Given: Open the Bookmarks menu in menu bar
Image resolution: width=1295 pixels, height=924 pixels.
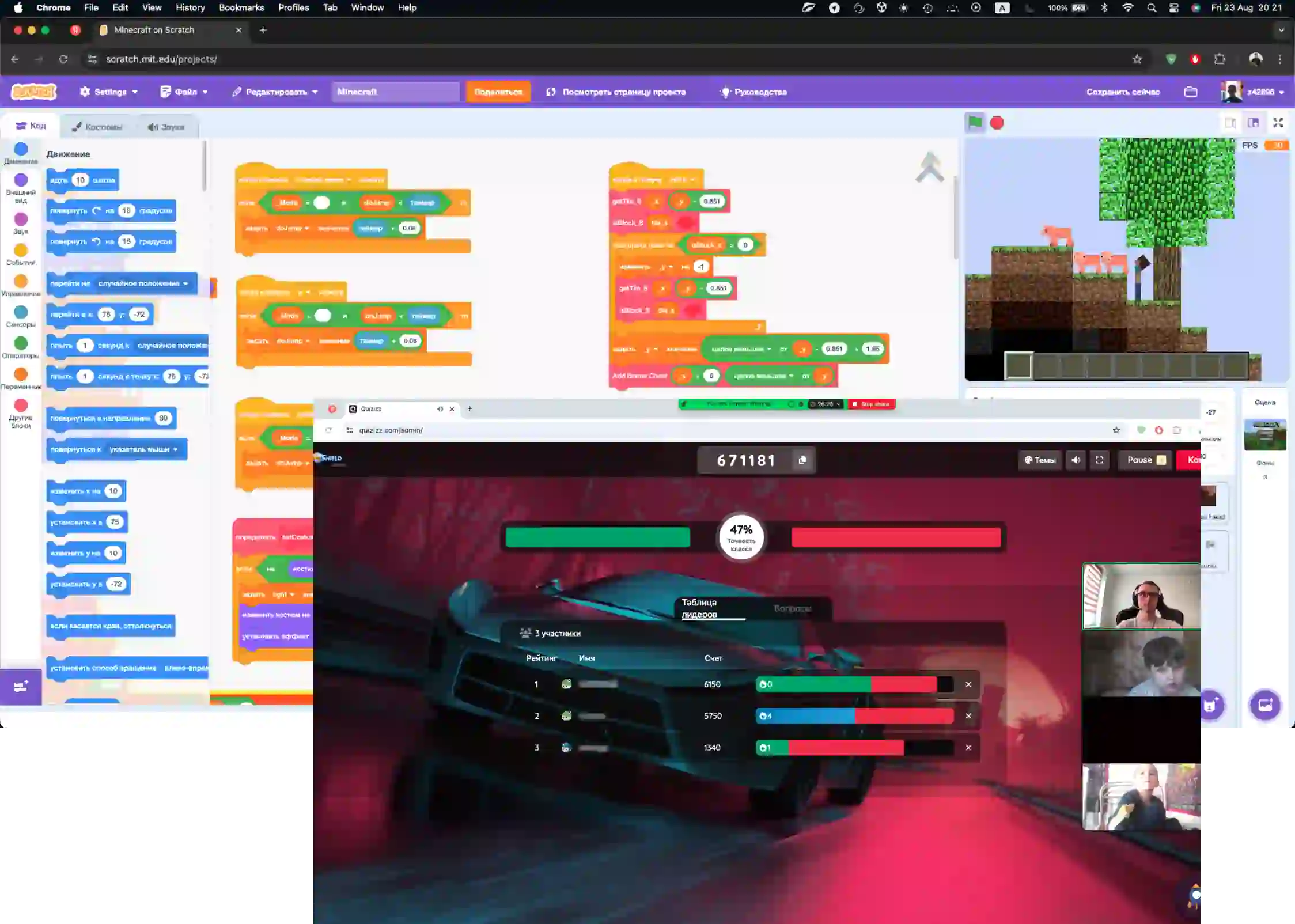Looking at the screenshot, I should (241, 7).
